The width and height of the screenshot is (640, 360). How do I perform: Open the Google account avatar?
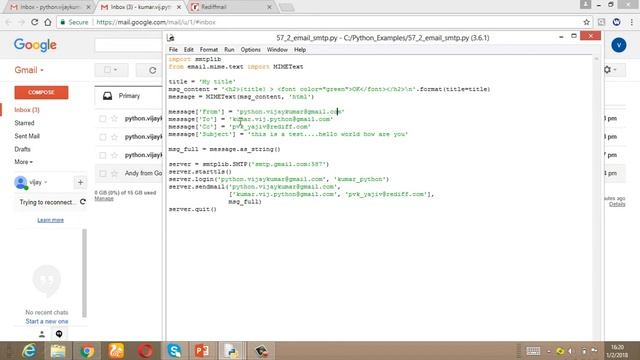[x=619, y=45]
